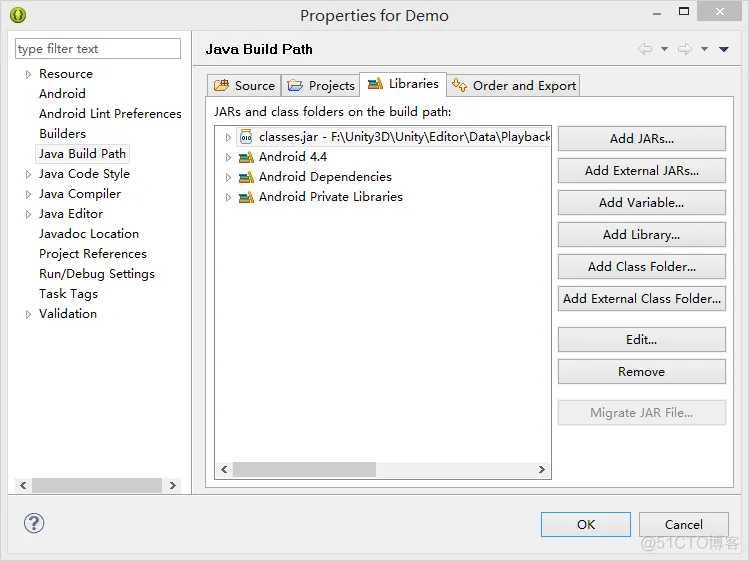Expand the Java Compiler category
749x561 pixels.
click(28, 194)
